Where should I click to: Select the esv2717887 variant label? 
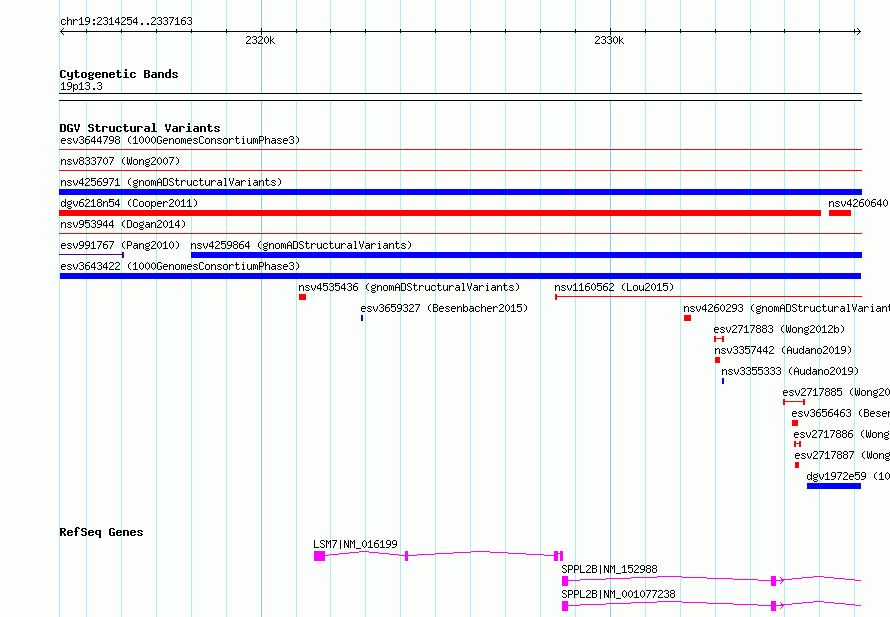[x=842, y=455]
